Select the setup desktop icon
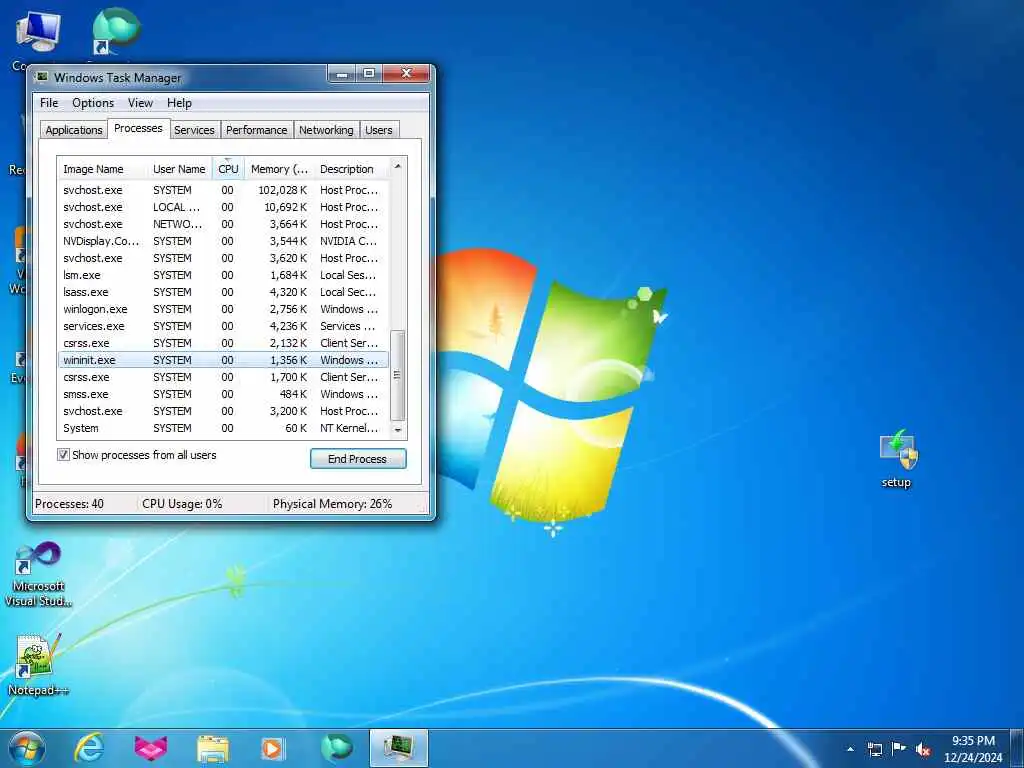The height and width of the screenshot is (768, 1024). point(897,458)
